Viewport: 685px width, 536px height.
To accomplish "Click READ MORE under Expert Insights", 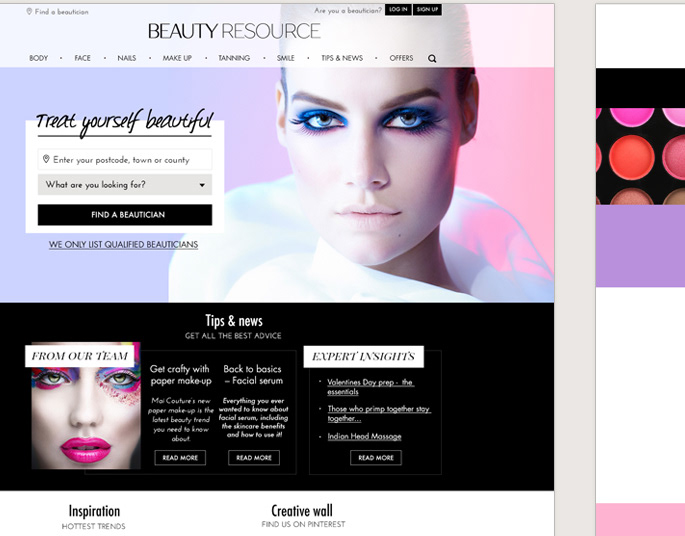I will tap(376, 458).
